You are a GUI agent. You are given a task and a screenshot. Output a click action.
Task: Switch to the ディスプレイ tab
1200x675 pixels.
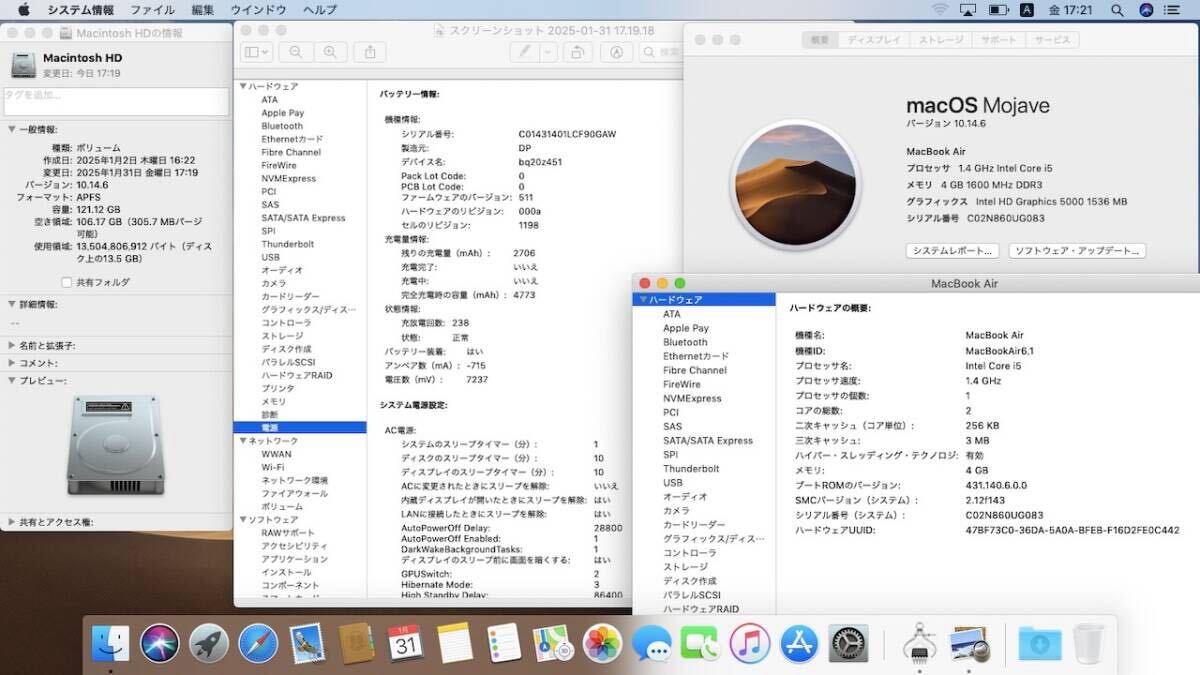coord(874,40)
